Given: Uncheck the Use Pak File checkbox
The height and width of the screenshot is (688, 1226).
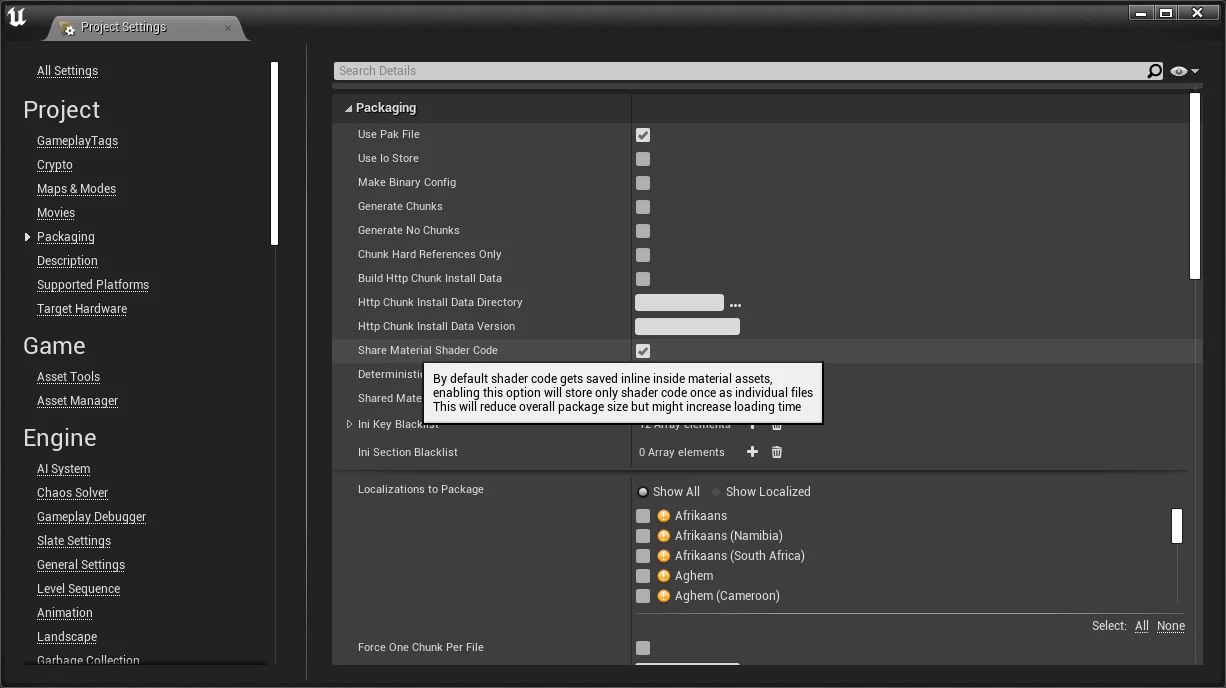Looking at the screenshot, I should coord(643,135).
